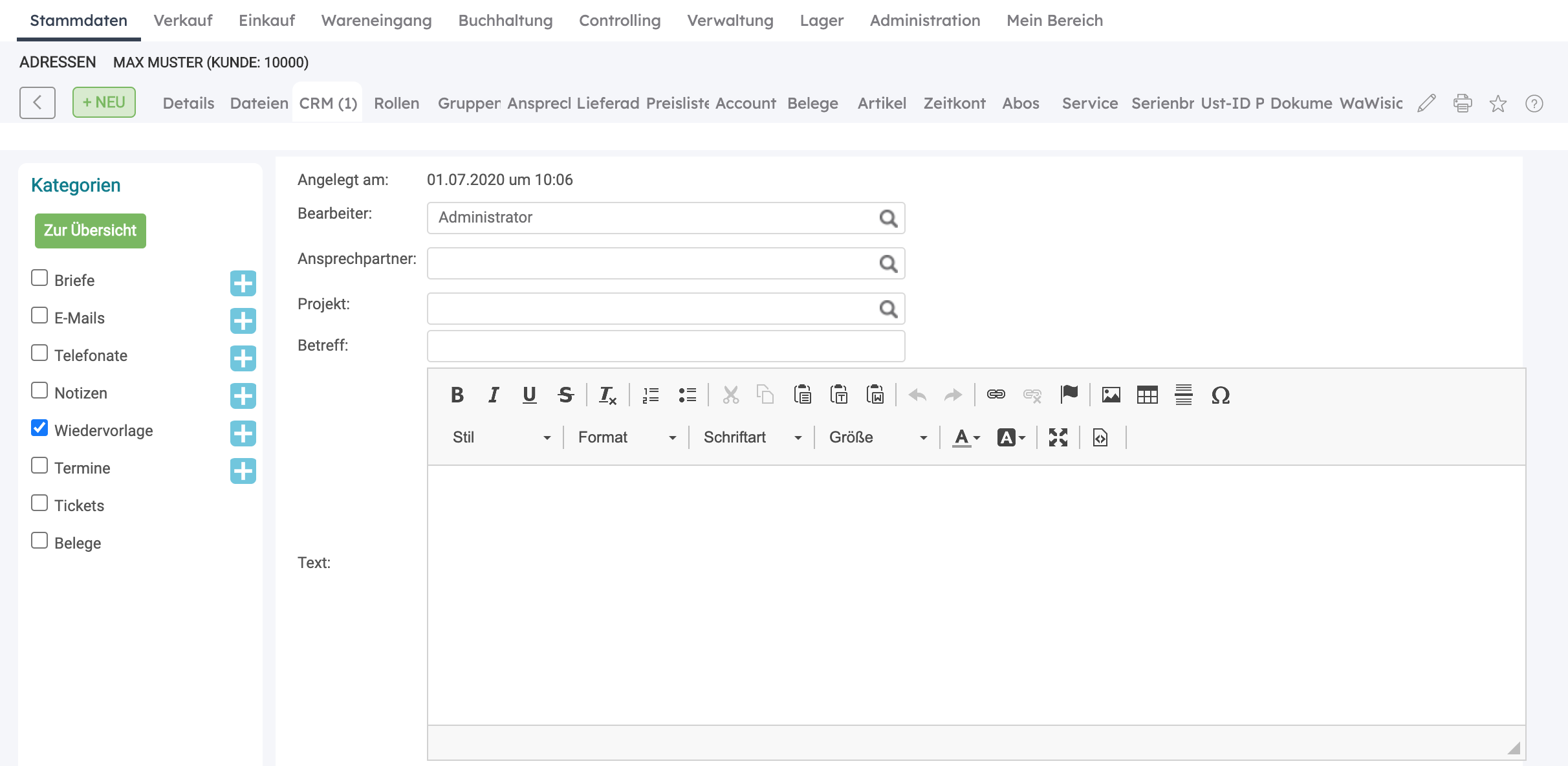Insert a table into the text
The image size is (1568, 766).
pyautogui.click(x=1147, y=395)
